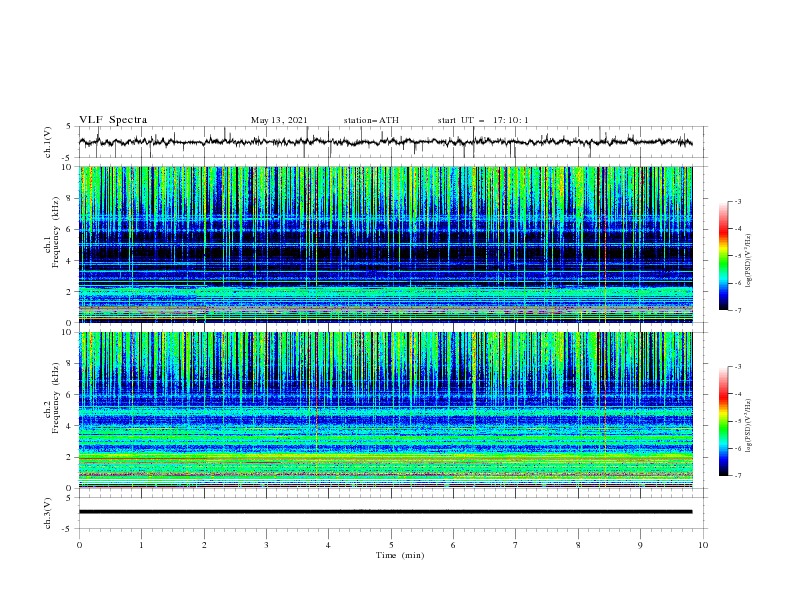Click the ch.2 'Frequency (kHz)' axis label
The image size is (792, 612).
(x=55, y=397)
